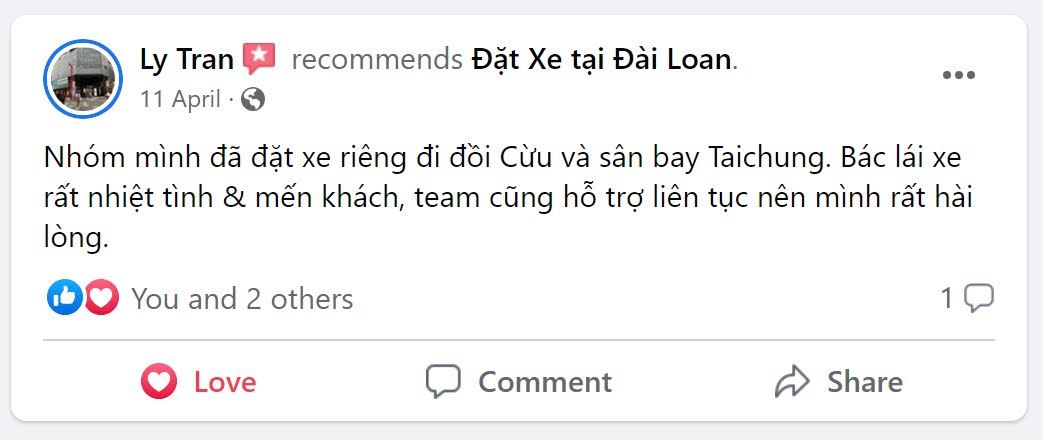Screen dimensions: 1043x440
Task: Open Ly Tran's profile picture
Action: click(83, 79)
